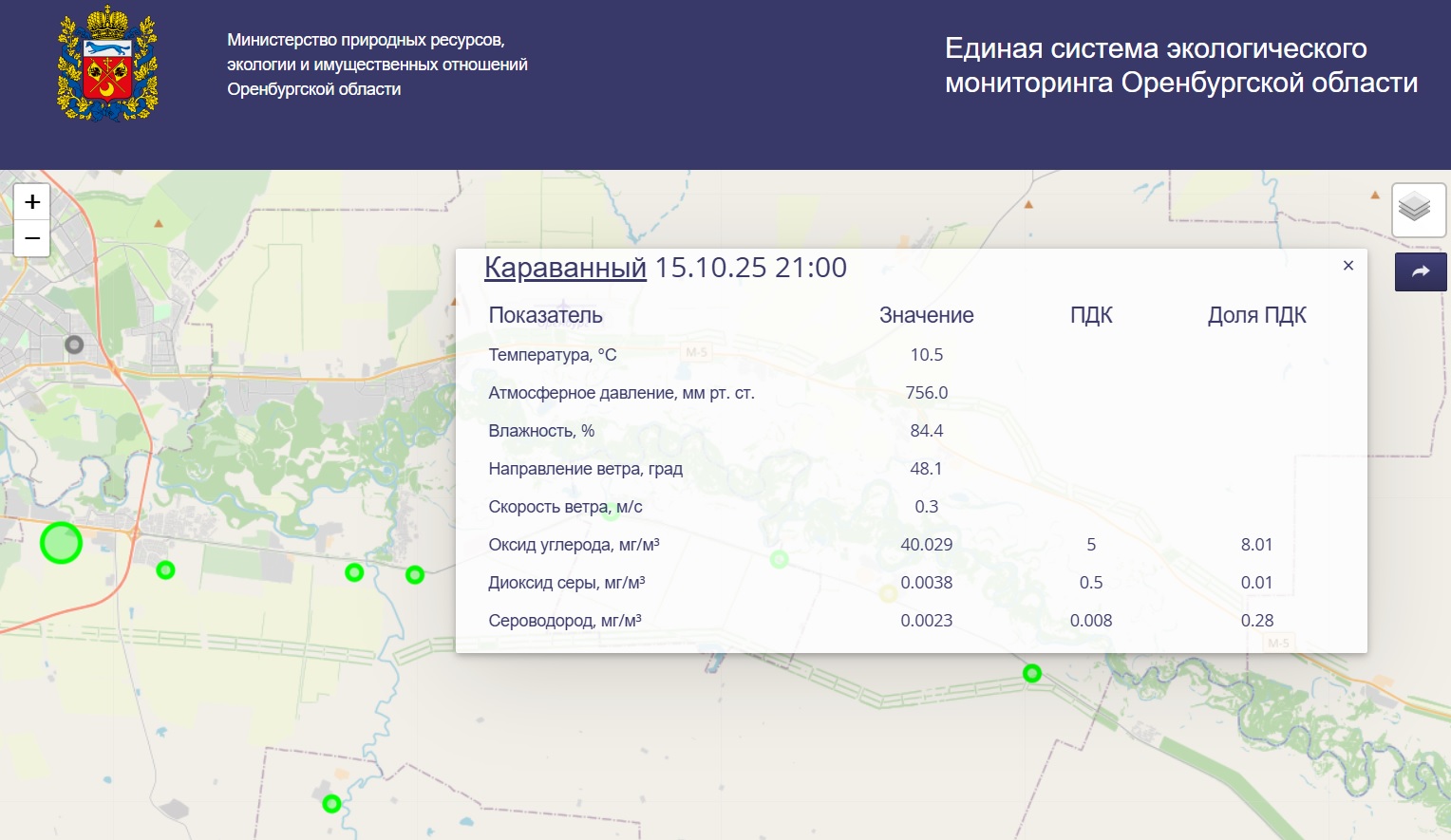Click the green monitoring station marker at bottom center
1451x840 pixels.
point(330,803)
